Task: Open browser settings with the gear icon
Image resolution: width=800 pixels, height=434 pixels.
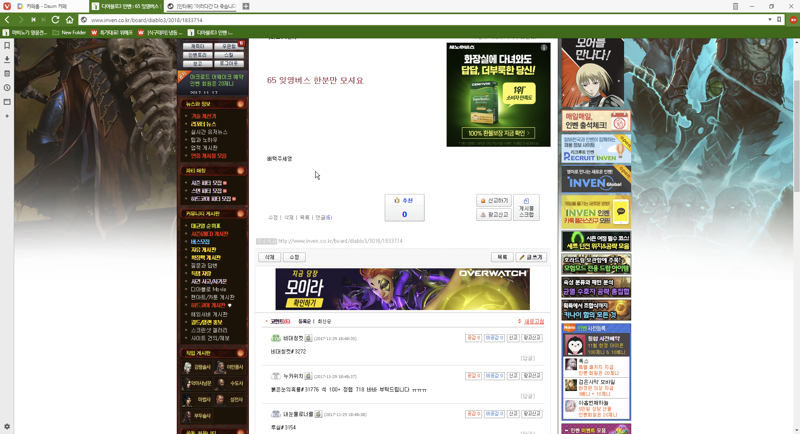Action: pos(7,426)
